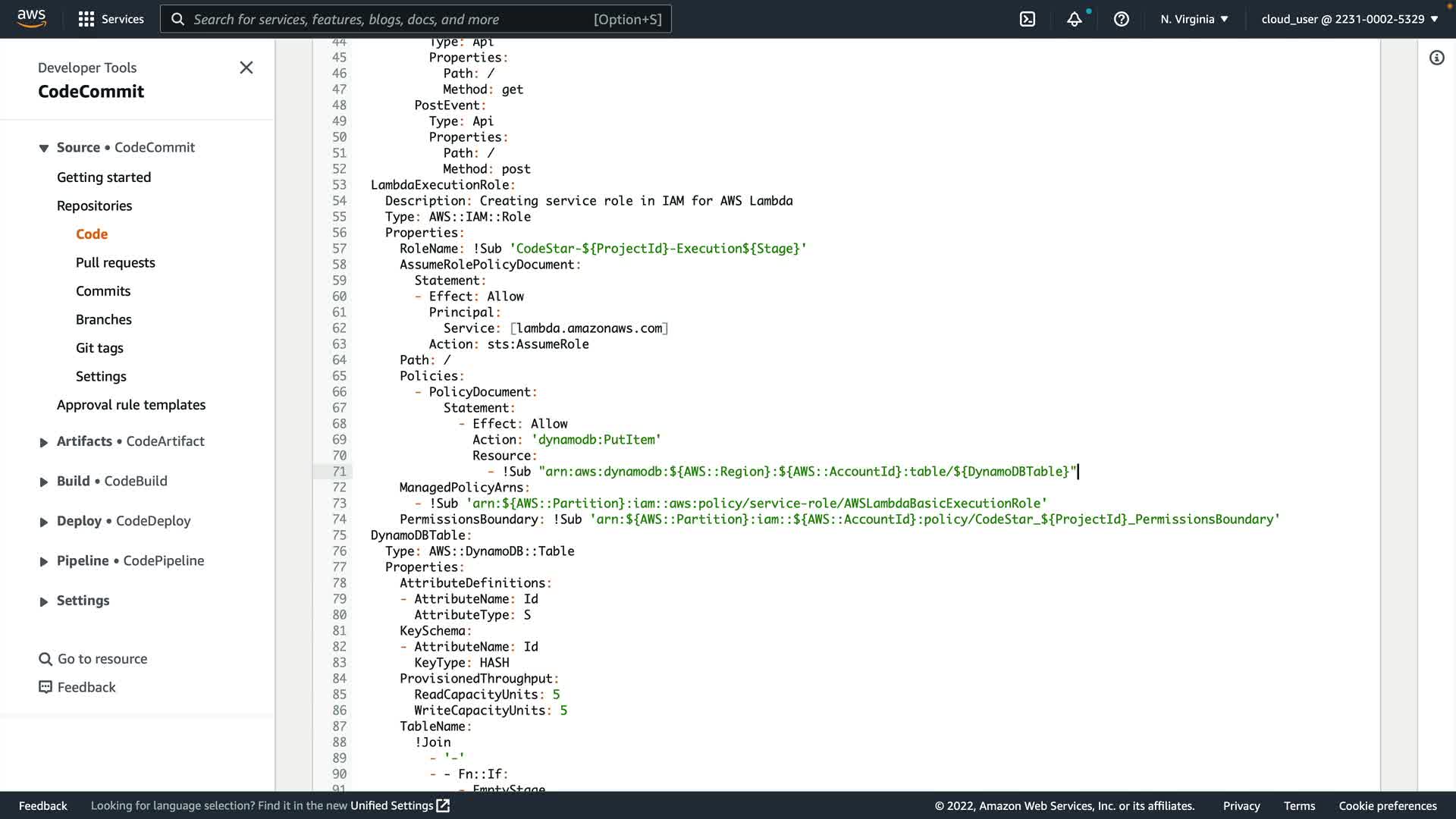The height and width of the screenshot is (819, 1456).
Task: Launch the CloudShell terminal icon
Action: [1027, 19]
